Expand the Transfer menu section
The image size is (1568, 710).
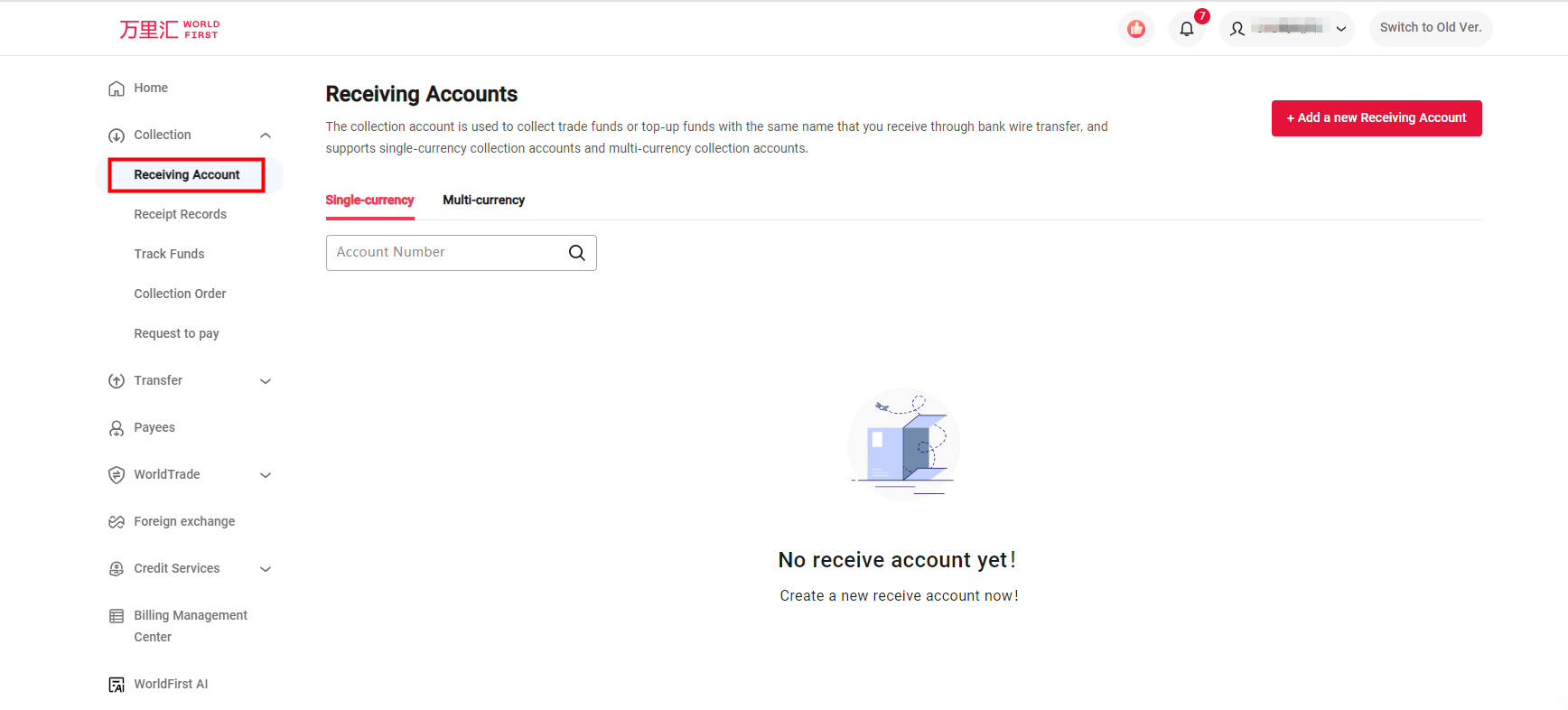[266, 381]
